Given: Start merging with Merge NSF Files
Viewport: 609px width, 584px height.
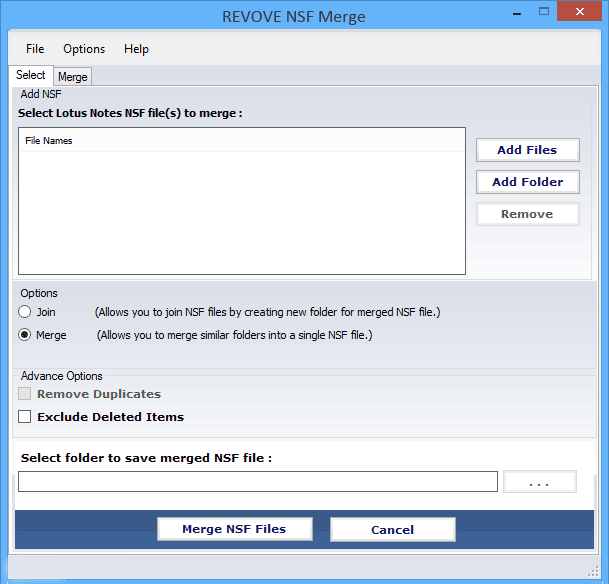Looking at the screenshot, I should point(235,529).
